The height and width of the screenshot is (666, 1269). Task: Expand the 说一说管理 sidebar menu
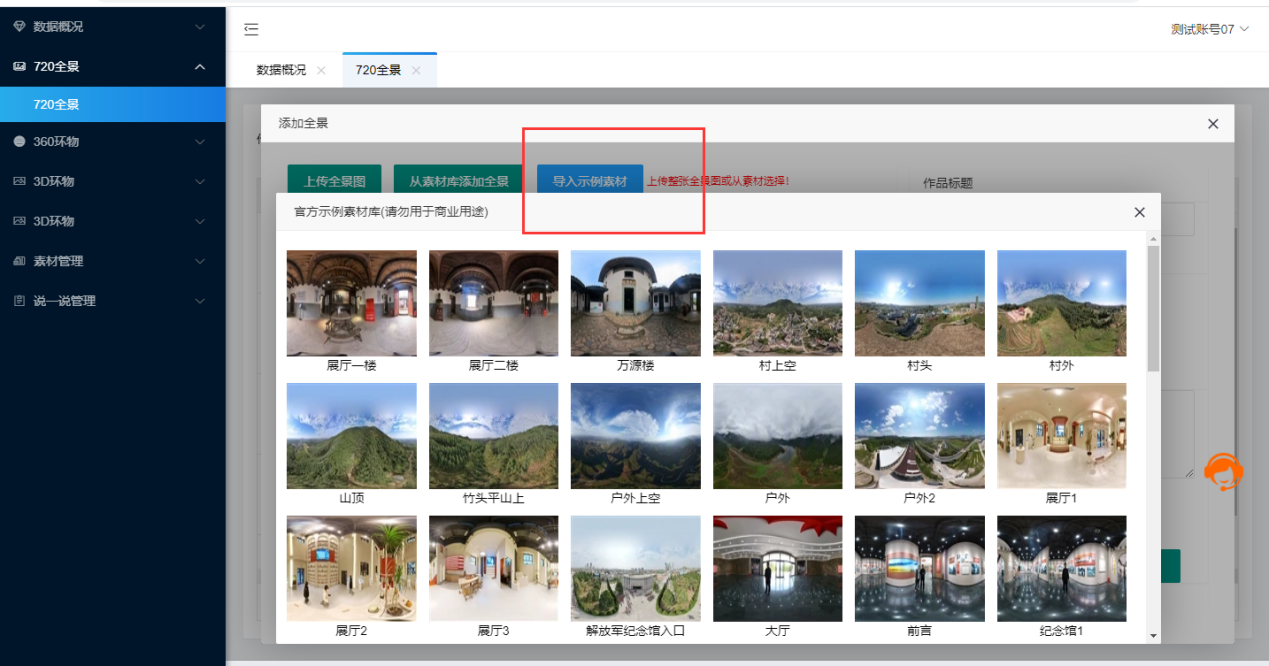click(200, 301)
